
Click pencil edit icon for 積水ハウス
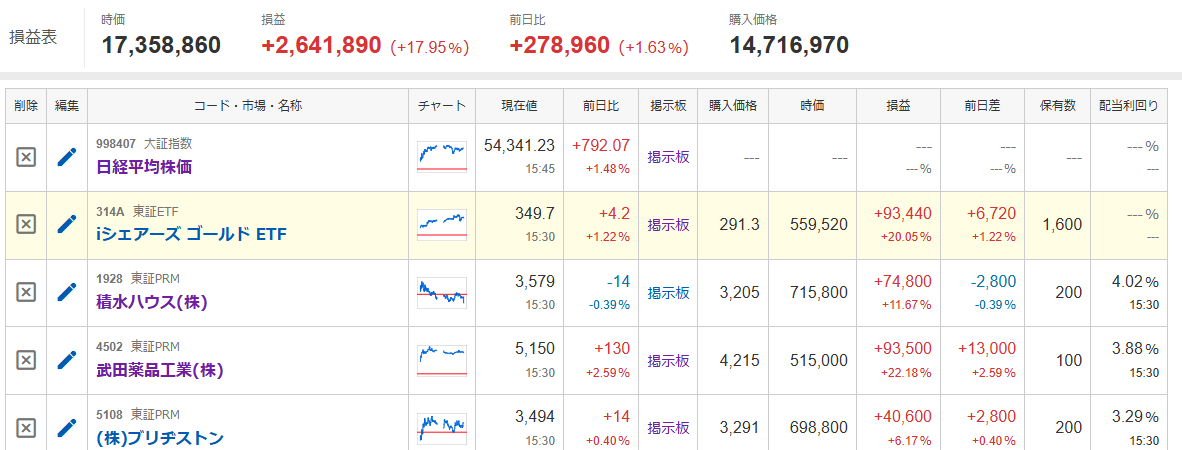67,292
